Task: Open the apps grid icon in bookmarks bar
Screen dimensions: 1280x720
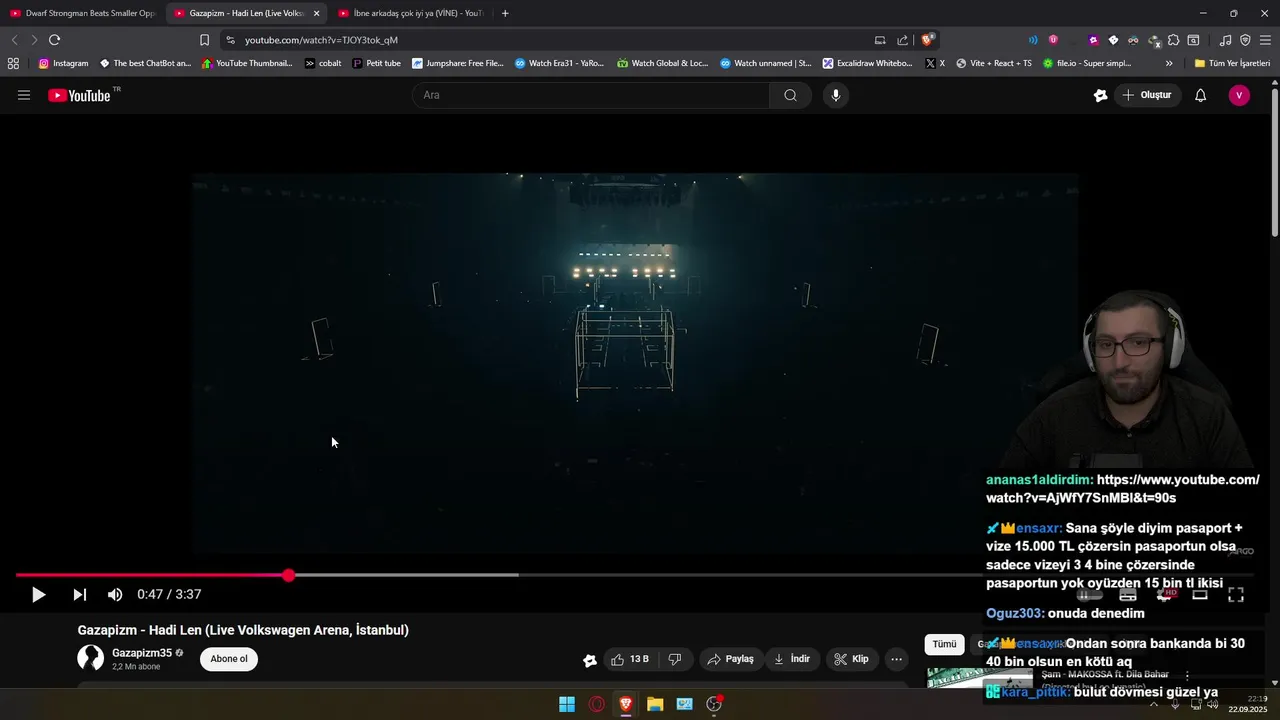Action: coord(13,63)
